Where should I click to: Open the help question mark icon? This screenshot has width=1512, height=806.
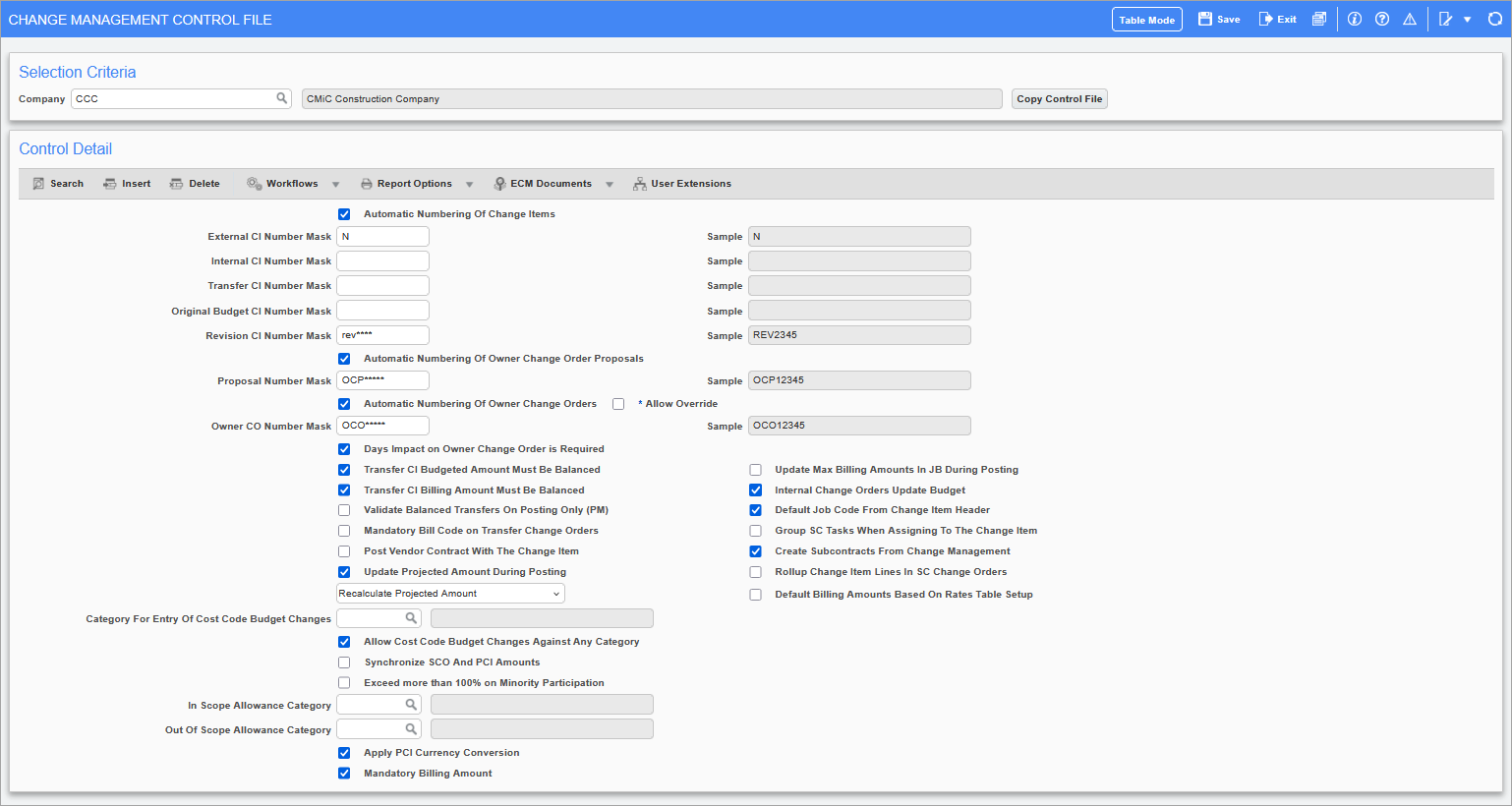tap(1382, 19)
